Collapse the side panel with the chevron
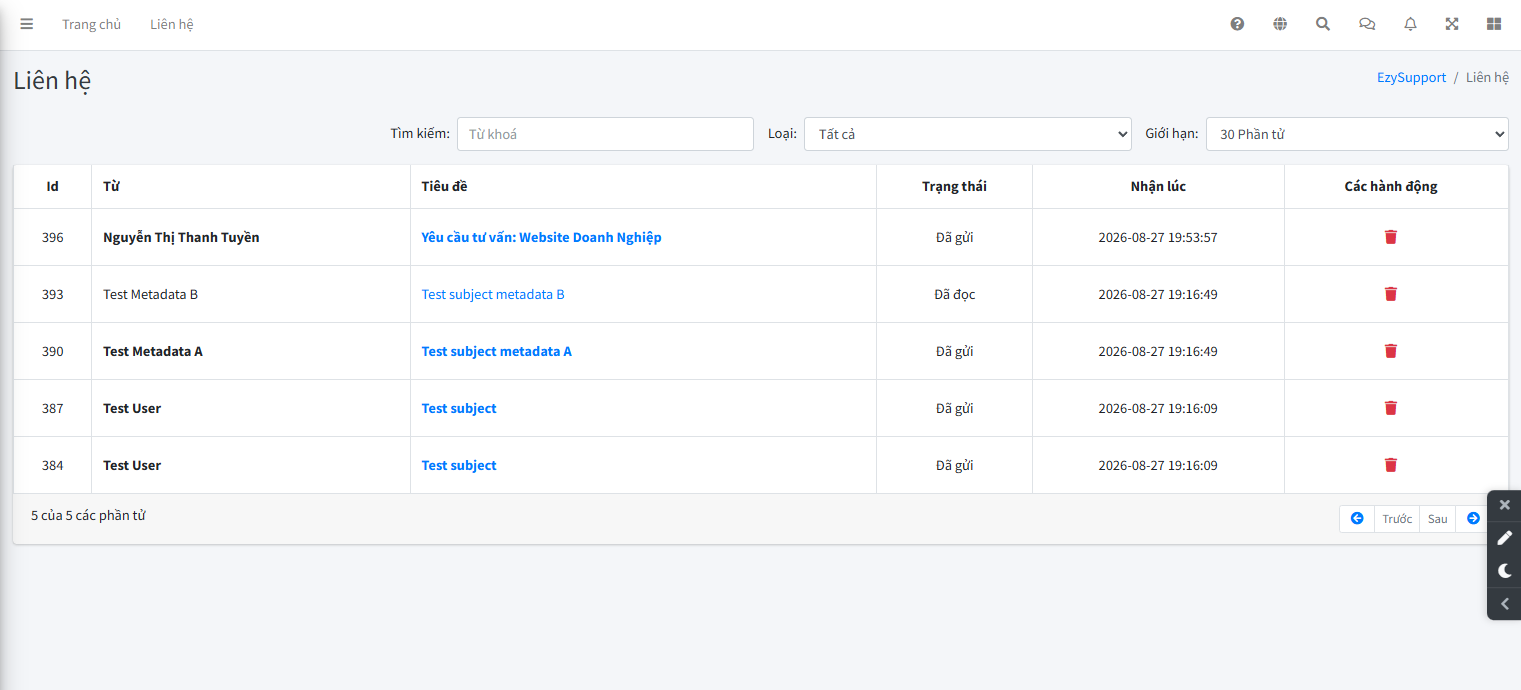The height and width of the screenshot is (690, 1521). (1505, 604)
